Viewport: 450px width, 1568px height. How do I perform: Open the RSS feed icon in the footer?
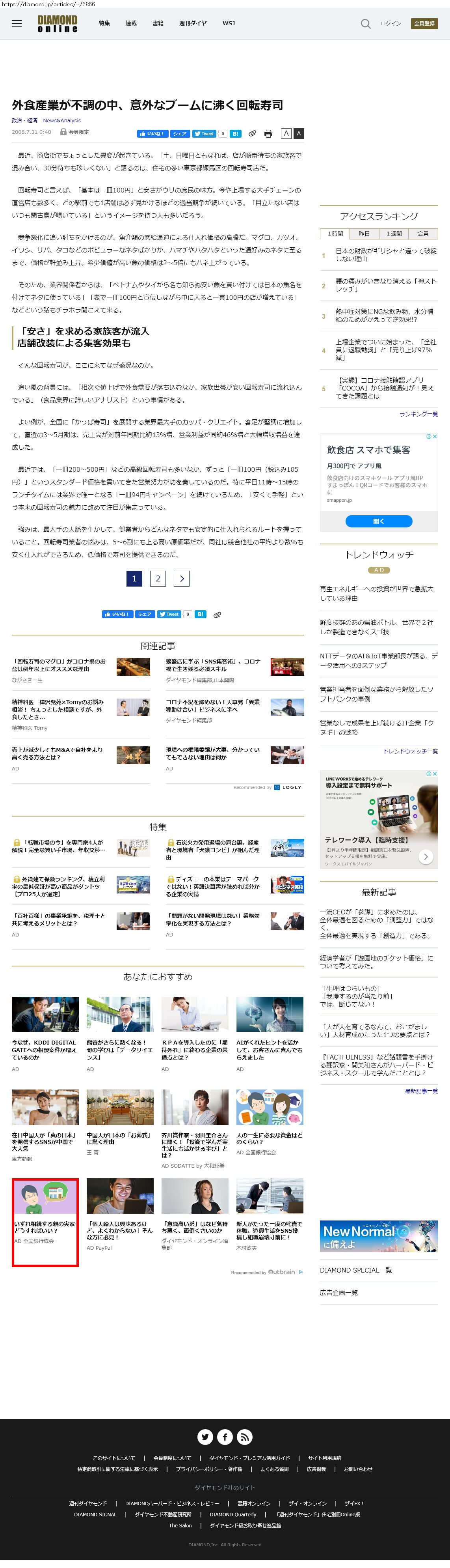tap(244, 1437)
